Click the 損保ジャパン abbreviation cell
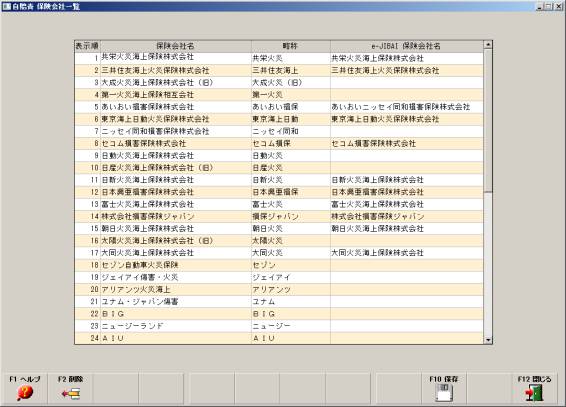 [x=291, y=216]
